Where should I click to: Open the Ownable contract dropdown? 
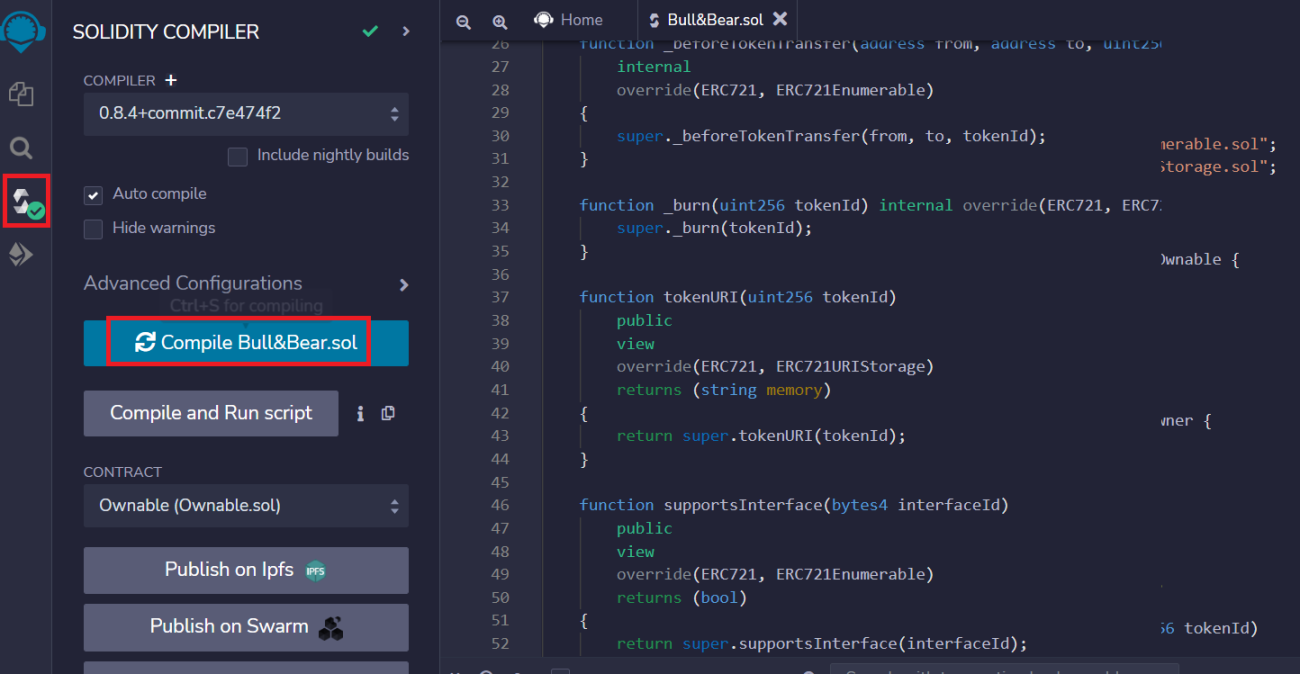pos(246,506)
